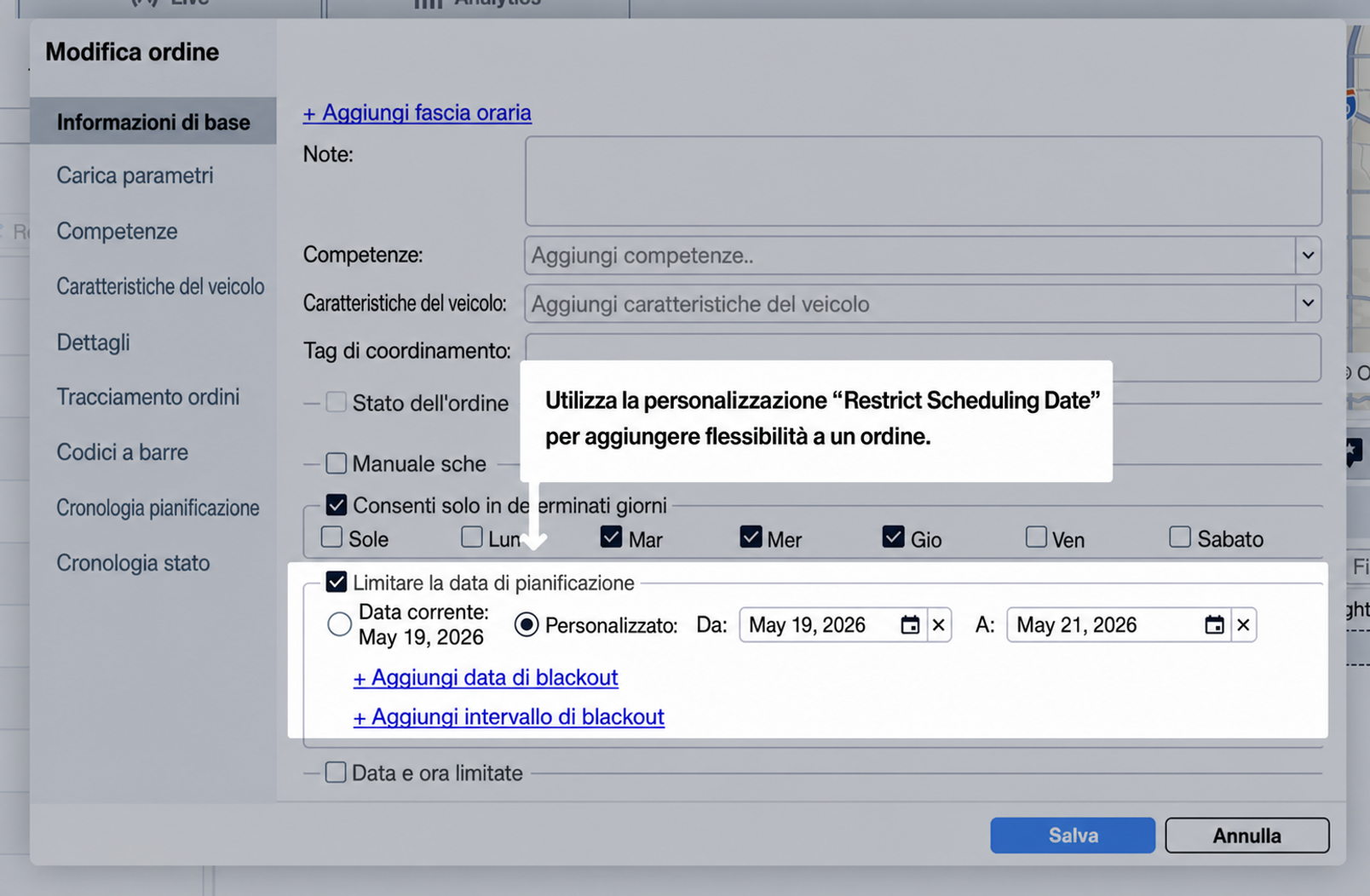Tick the Sabato day checkbox
The image size is (1370, 896).
pos(1180,537)
